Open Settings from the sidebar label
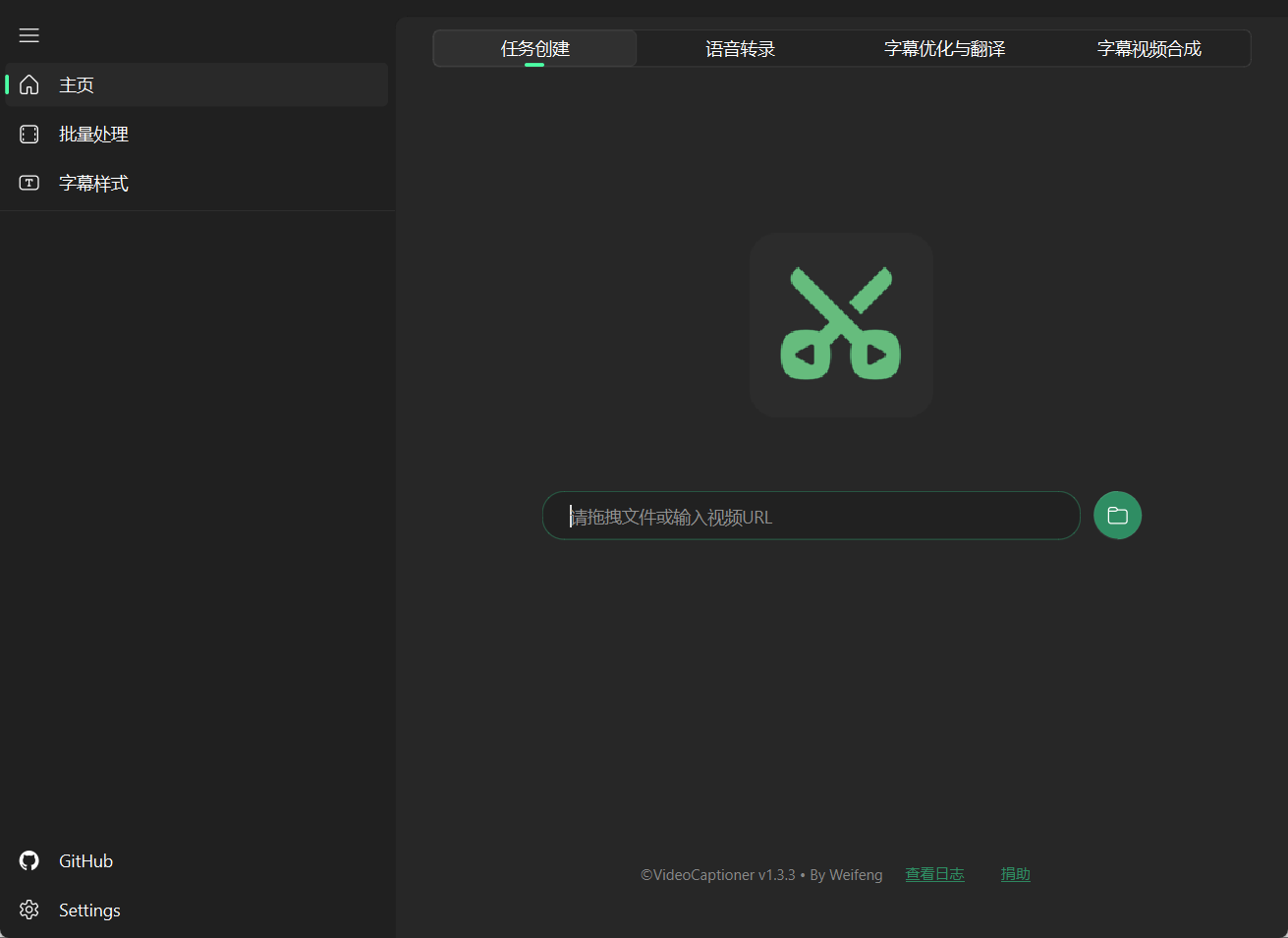 89,910
